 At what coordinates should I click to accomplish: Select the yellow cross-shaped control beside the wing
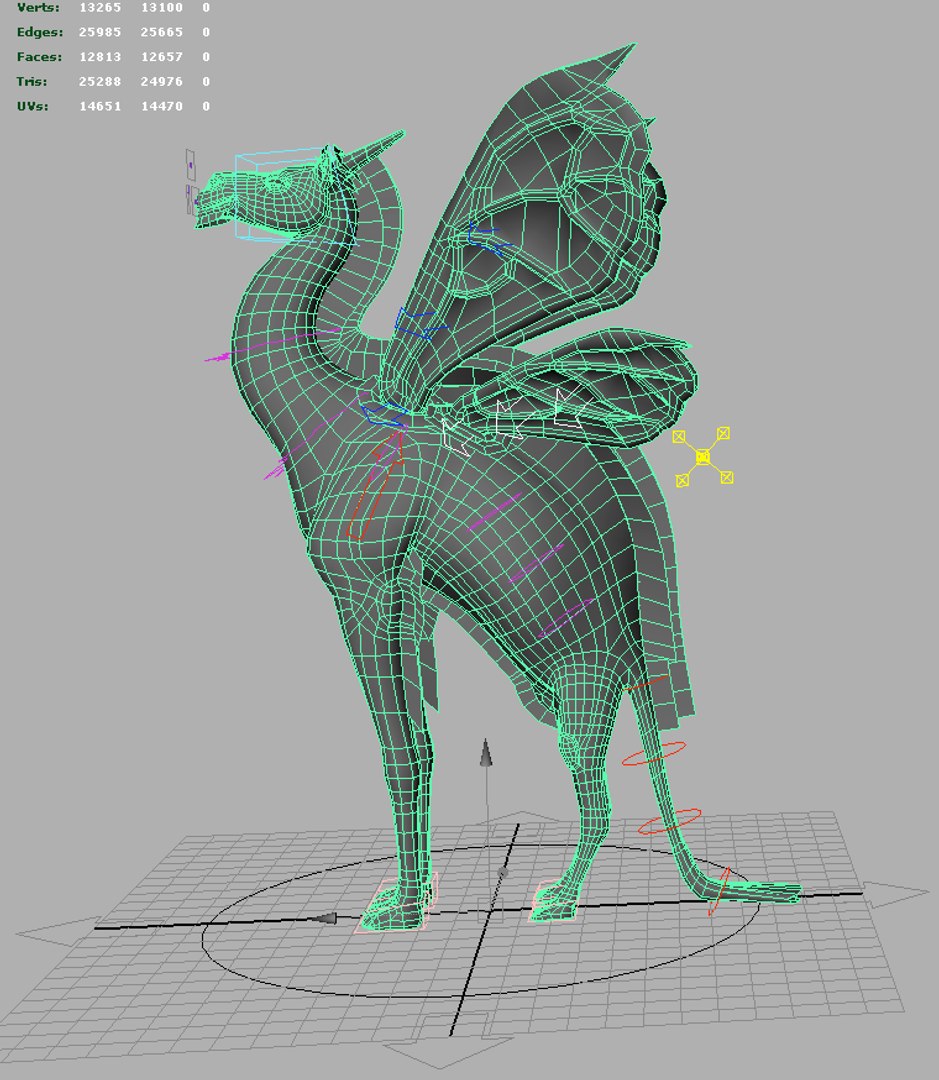(703, 456)
